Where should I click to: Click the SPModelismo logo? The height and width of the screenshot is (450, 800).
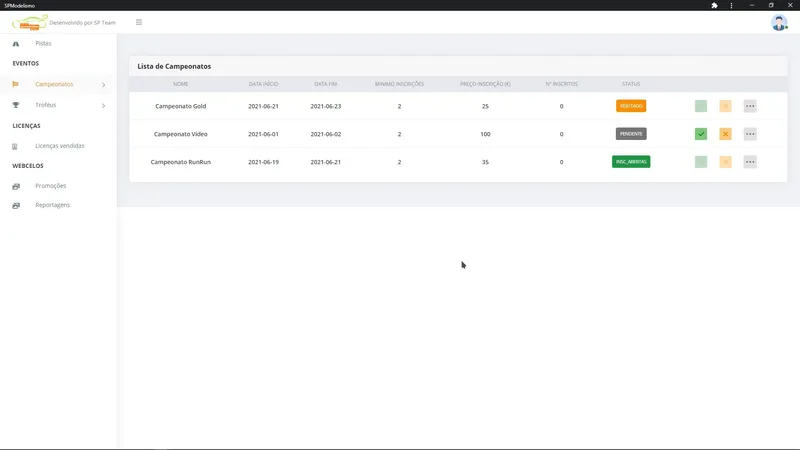point(30,22)
